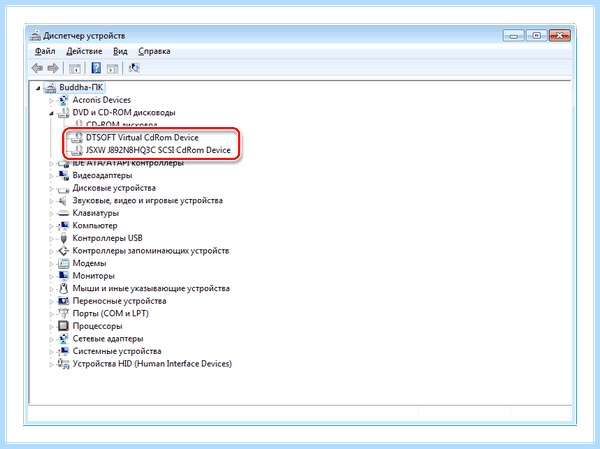Select DTSOFT Virtual CdRom Device
This screenshot has height=449, width=600.
click(142, 138)
